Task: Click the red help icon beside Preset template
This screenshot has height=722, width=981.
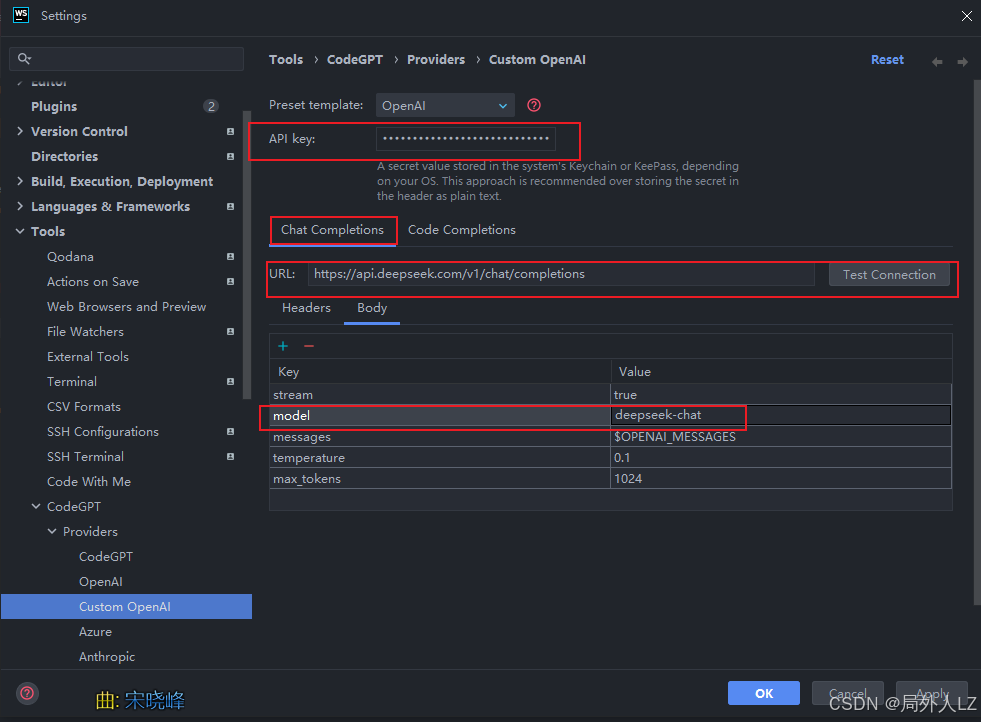Action: pyautogui.click(x=534, y=105)
